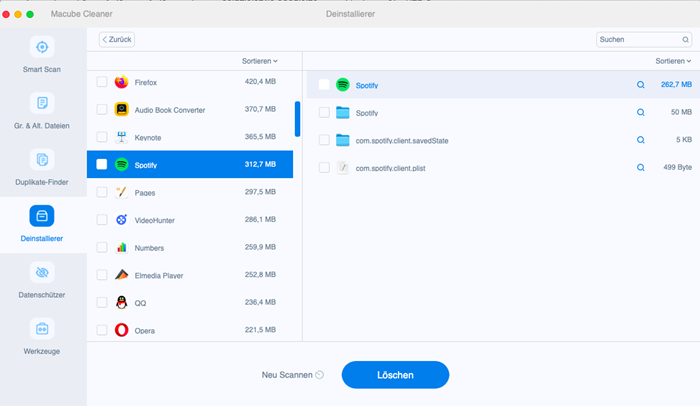Click into the Suchen search field
700x406 pixels.
[x=644, y=40]
